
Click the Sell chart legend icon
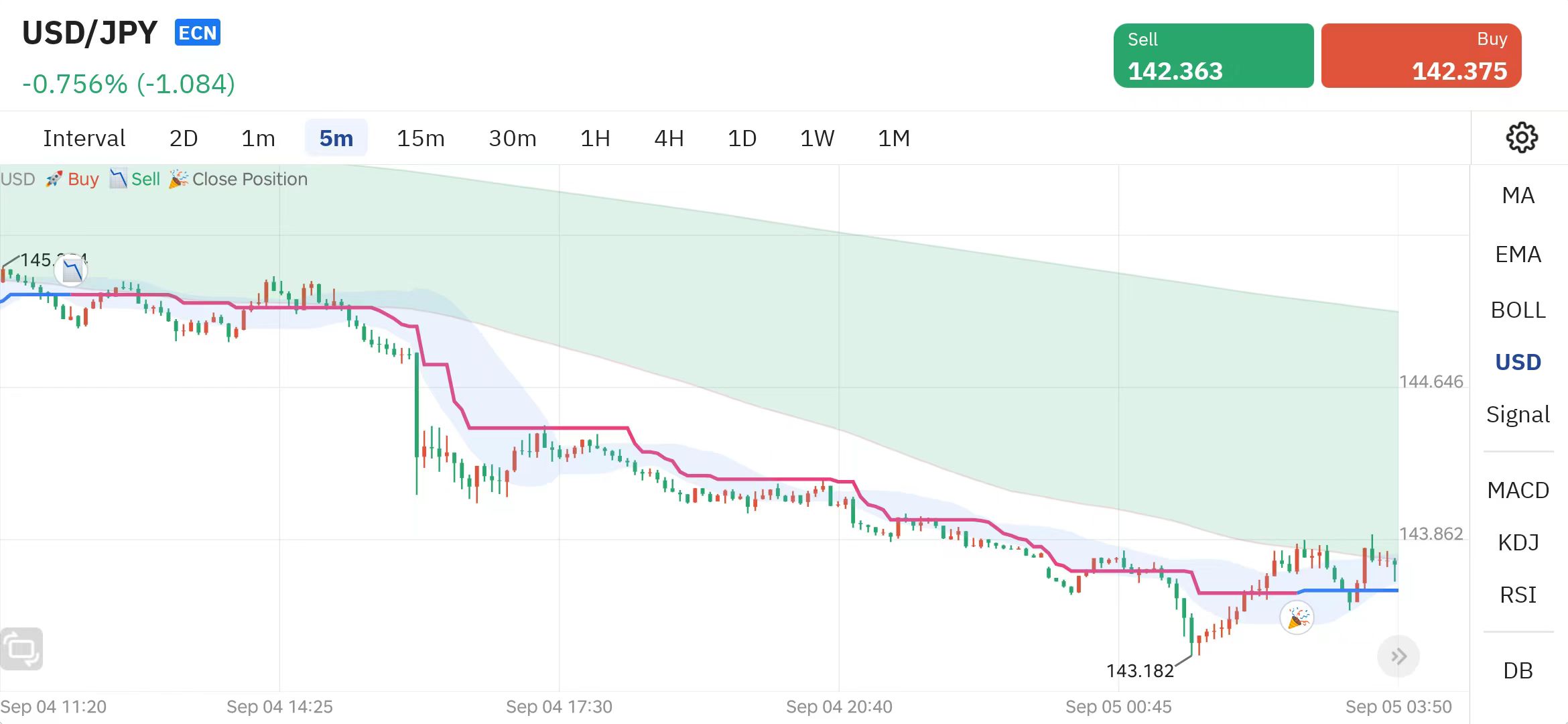click(118, 179)
